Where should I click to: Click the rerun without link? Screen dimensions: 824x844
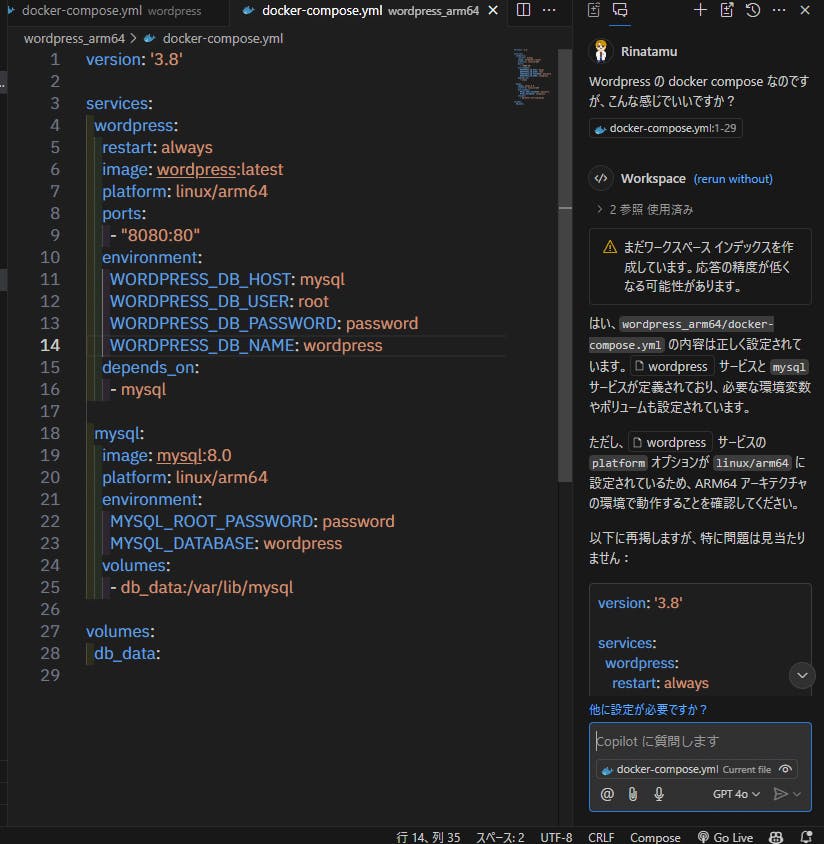(x=733, y=179)
